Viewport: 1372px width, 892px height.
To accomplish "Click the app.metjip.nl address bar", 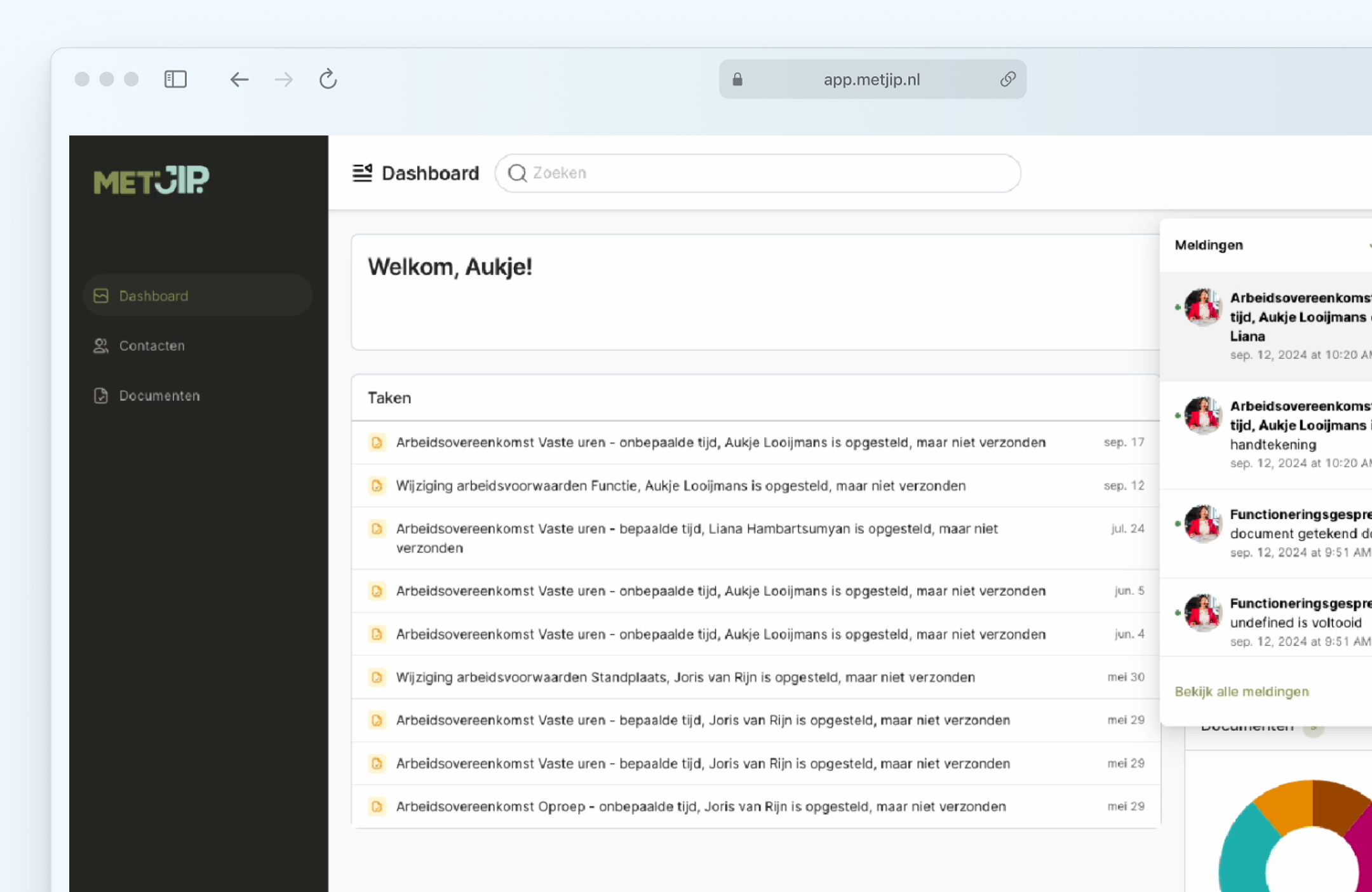I will 872,79.
